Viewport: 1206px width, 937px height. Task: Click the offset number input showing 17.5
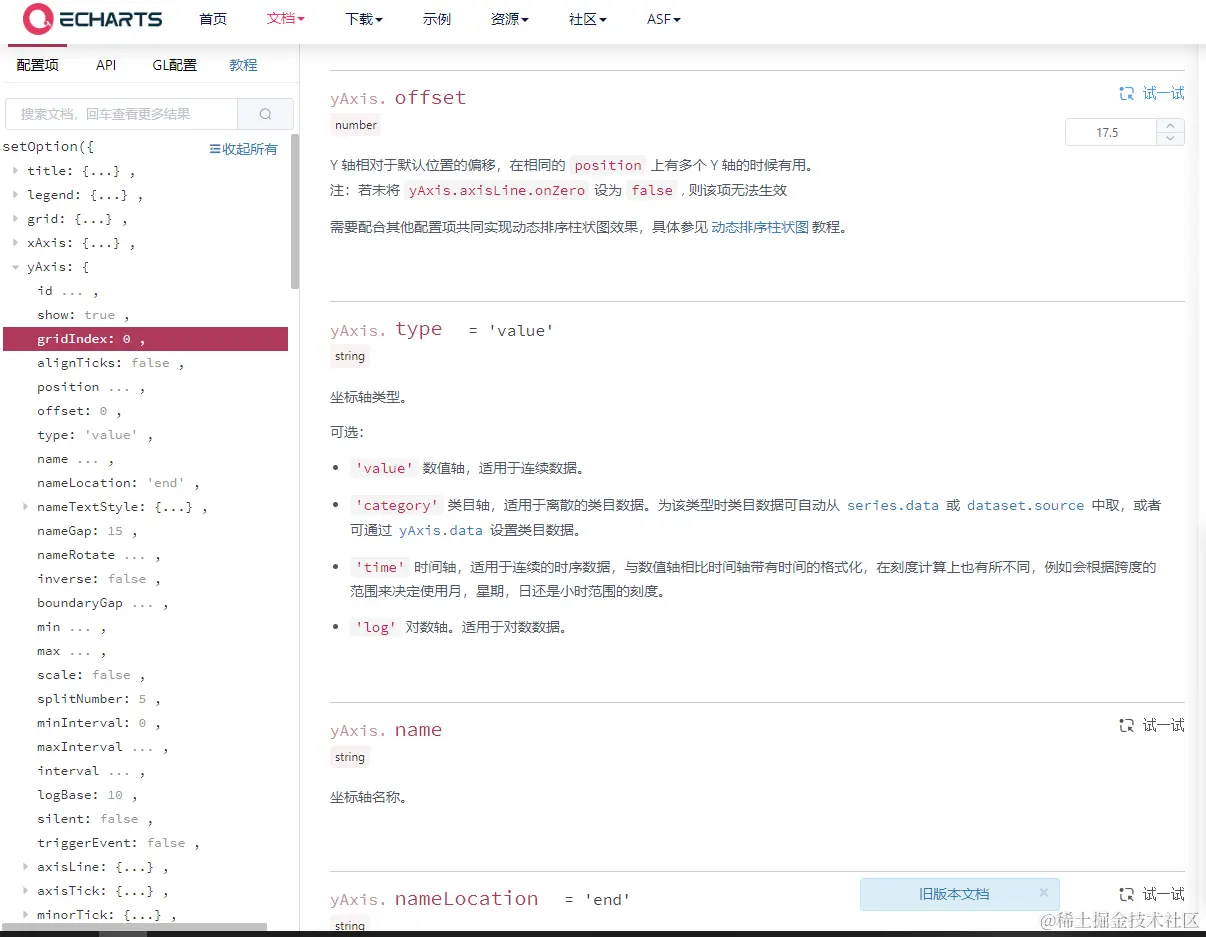pos(1111,132)
